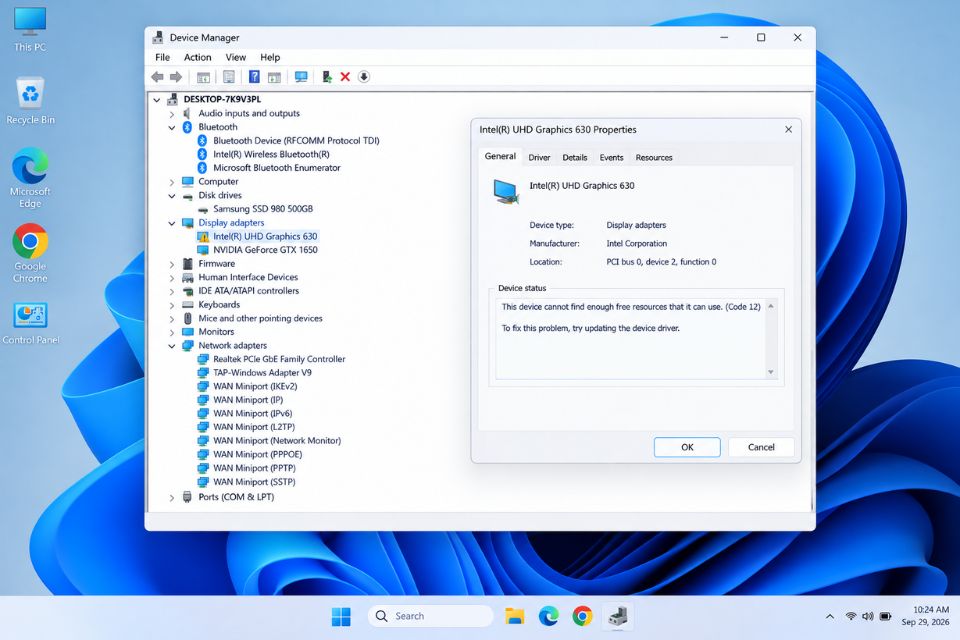Click the Google Chrome desktop icon
Viewport: 960px width, 640px height.
(30, 253)
